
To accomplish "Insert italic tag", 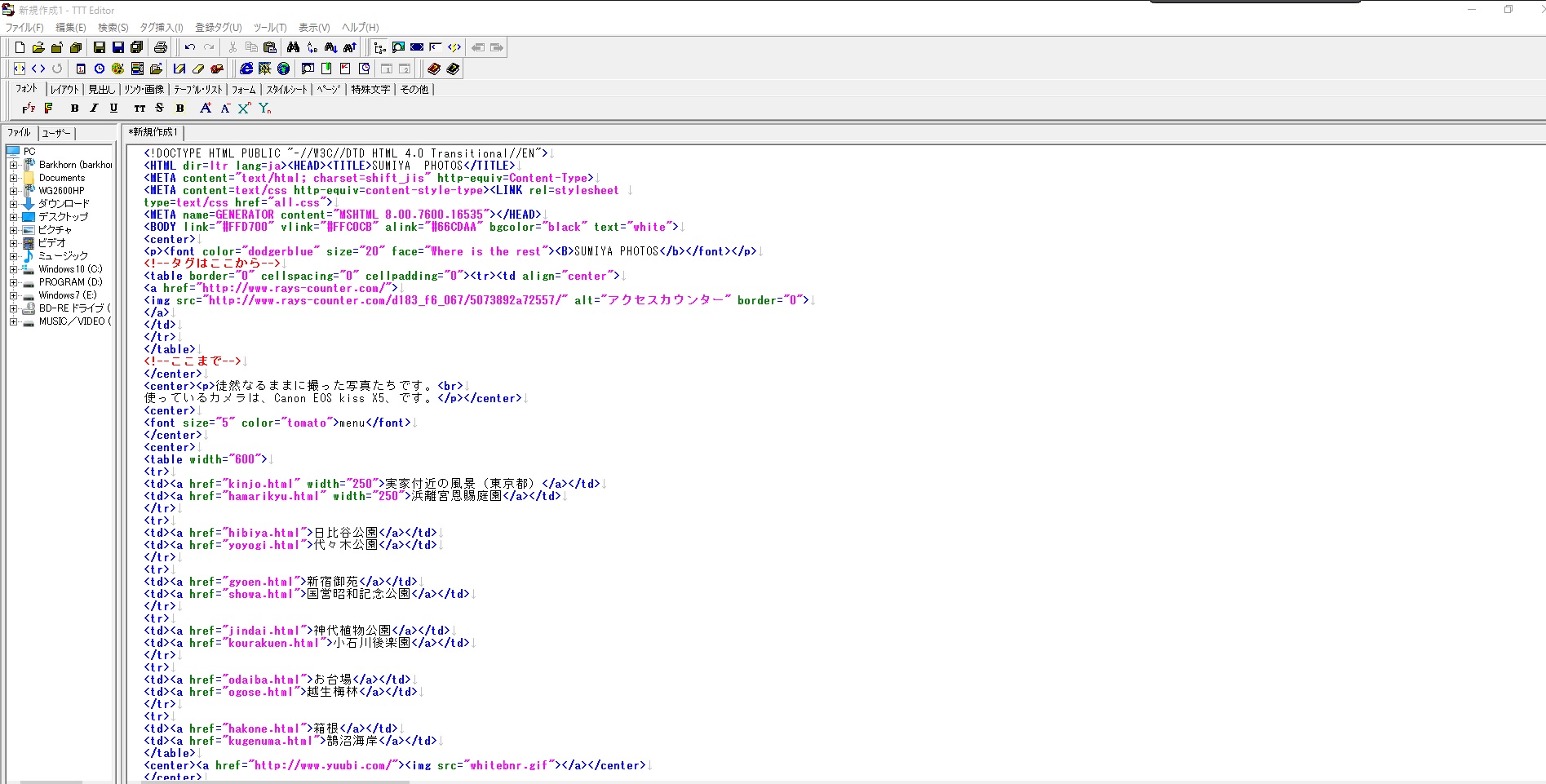I will click(x=94, y=108).
